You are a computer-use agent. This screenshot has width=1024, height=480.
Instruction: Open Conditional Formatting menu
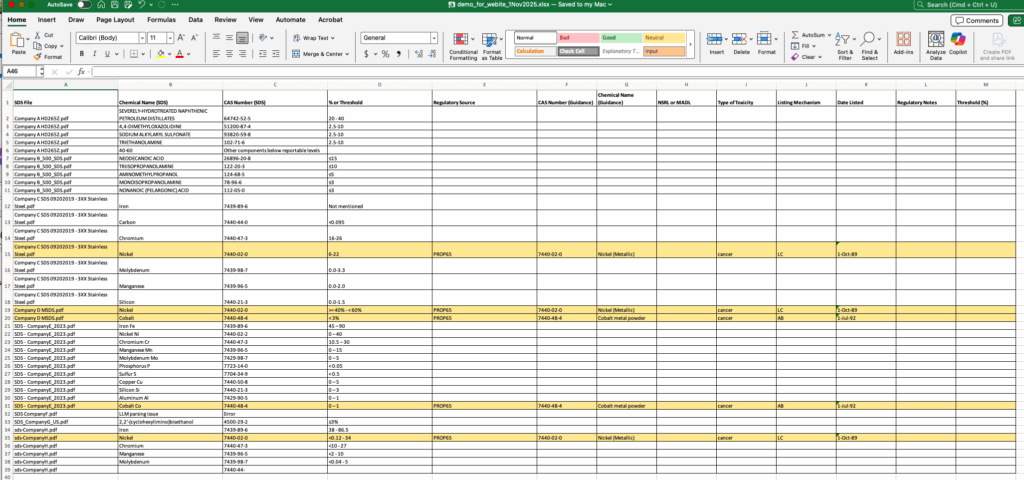point(463,45)
